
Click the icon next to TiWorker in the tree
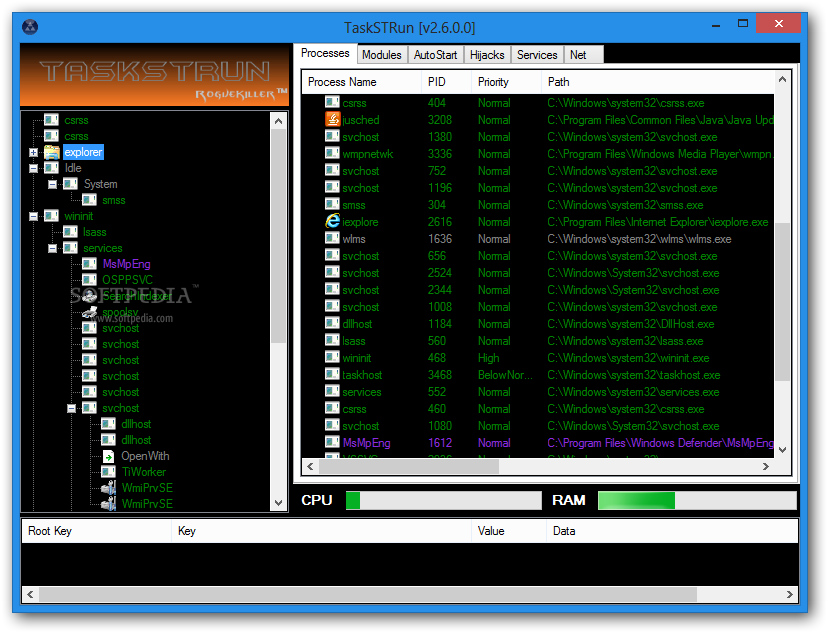point(108,471)
